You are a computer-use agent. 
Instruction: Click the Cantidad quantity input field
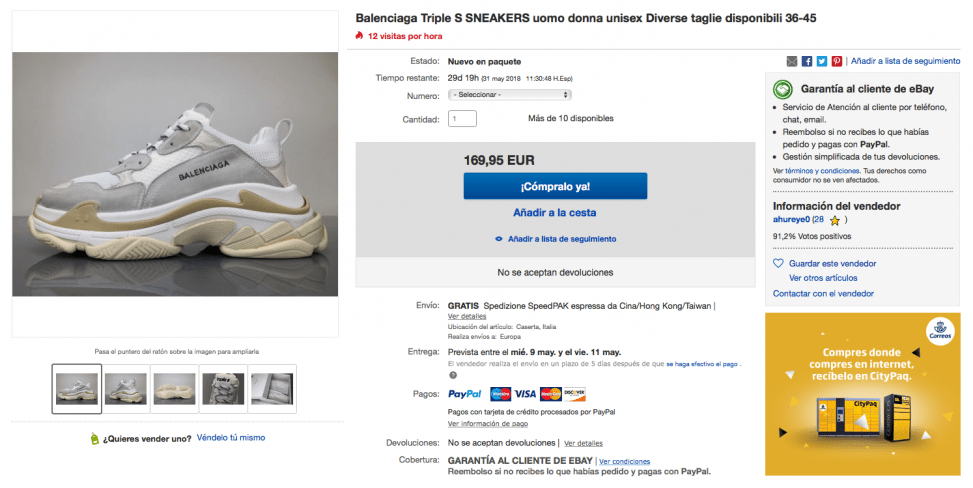(x=462, y=119)
